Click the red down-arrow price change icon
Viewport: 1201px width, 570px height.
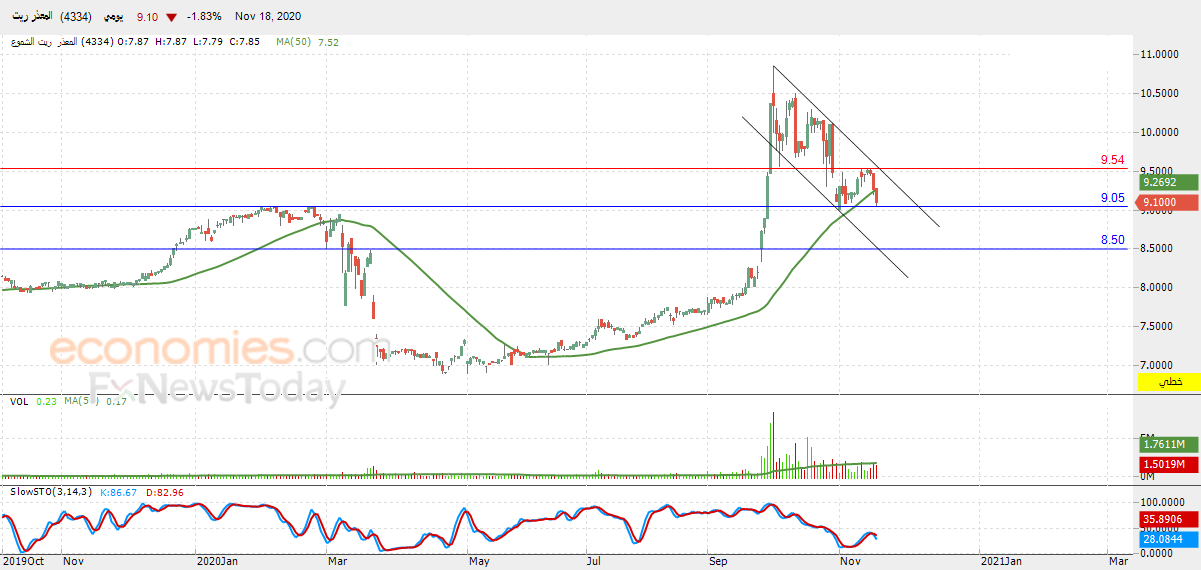tap(173, 18)
